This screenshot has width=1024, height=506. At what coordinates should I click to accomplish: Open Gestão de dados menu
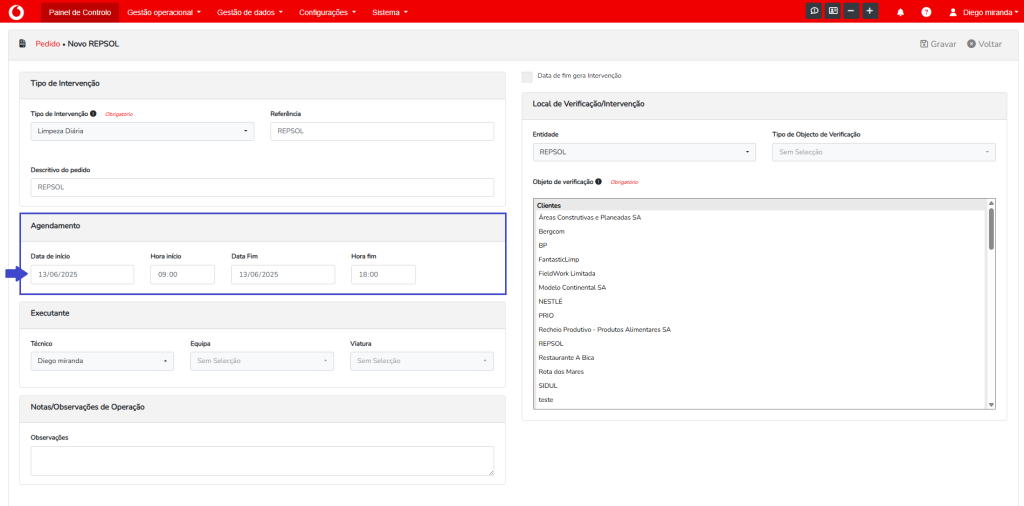click(x=249, y=12)
